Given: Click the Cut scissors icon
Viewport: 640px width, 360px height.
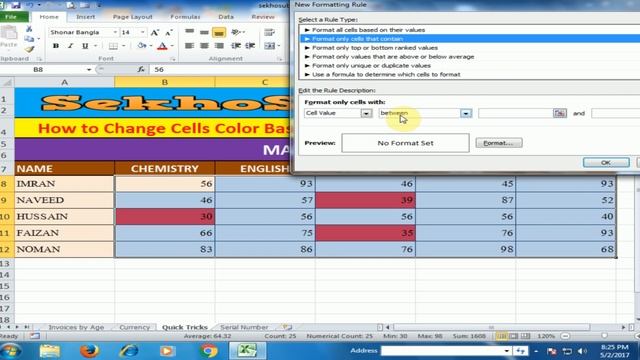Looking at the screenshot, I should [x=29, y=29].
